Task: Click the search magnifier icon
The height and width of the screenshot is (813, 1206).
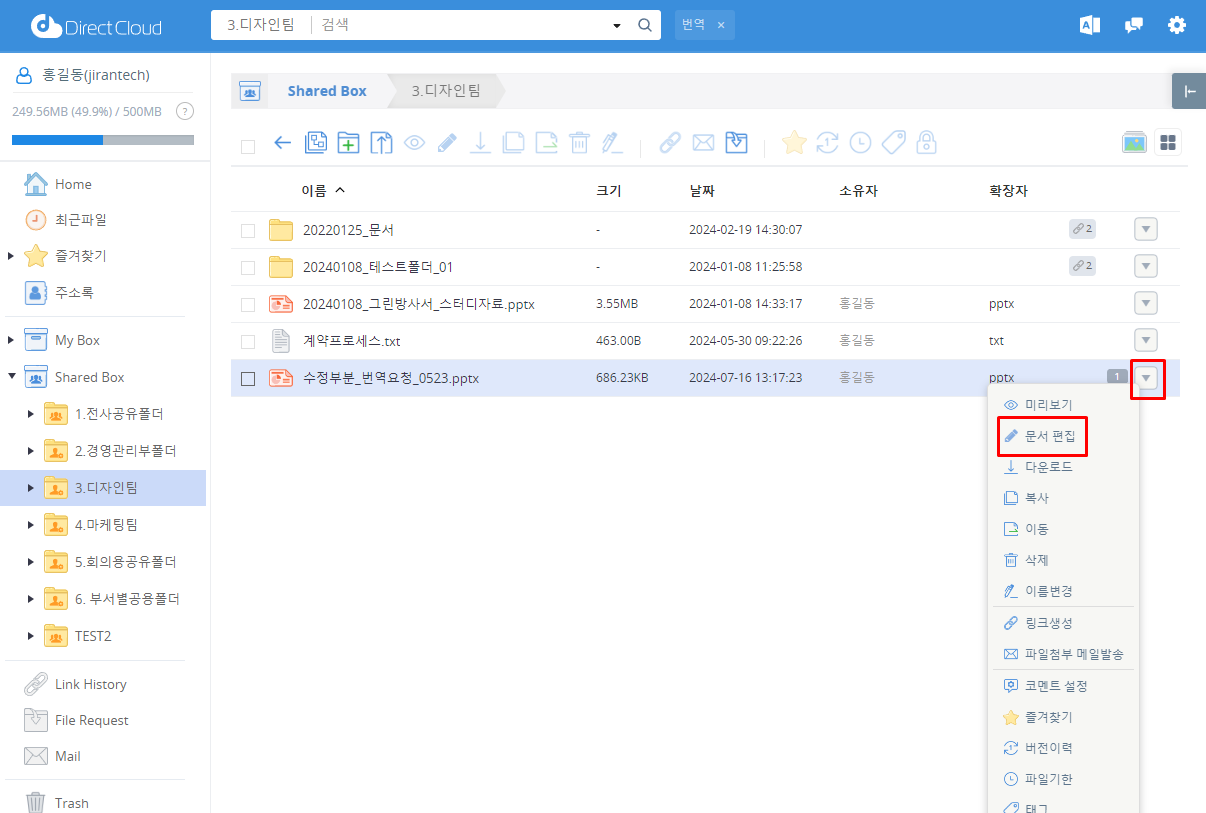Action: click(645, 25)
